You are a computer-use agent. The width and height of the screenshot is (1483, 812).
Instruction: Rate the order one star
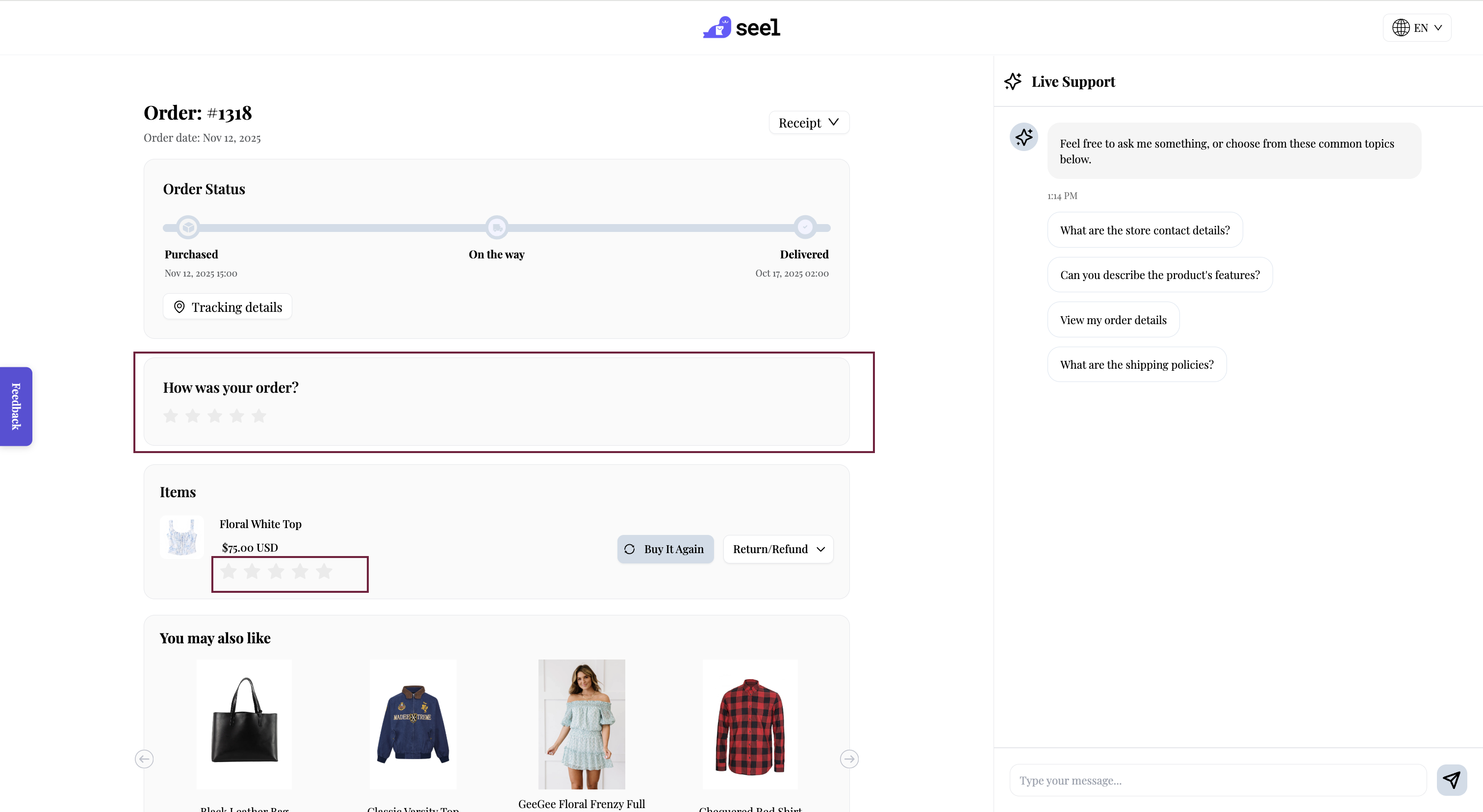point(170,415)
